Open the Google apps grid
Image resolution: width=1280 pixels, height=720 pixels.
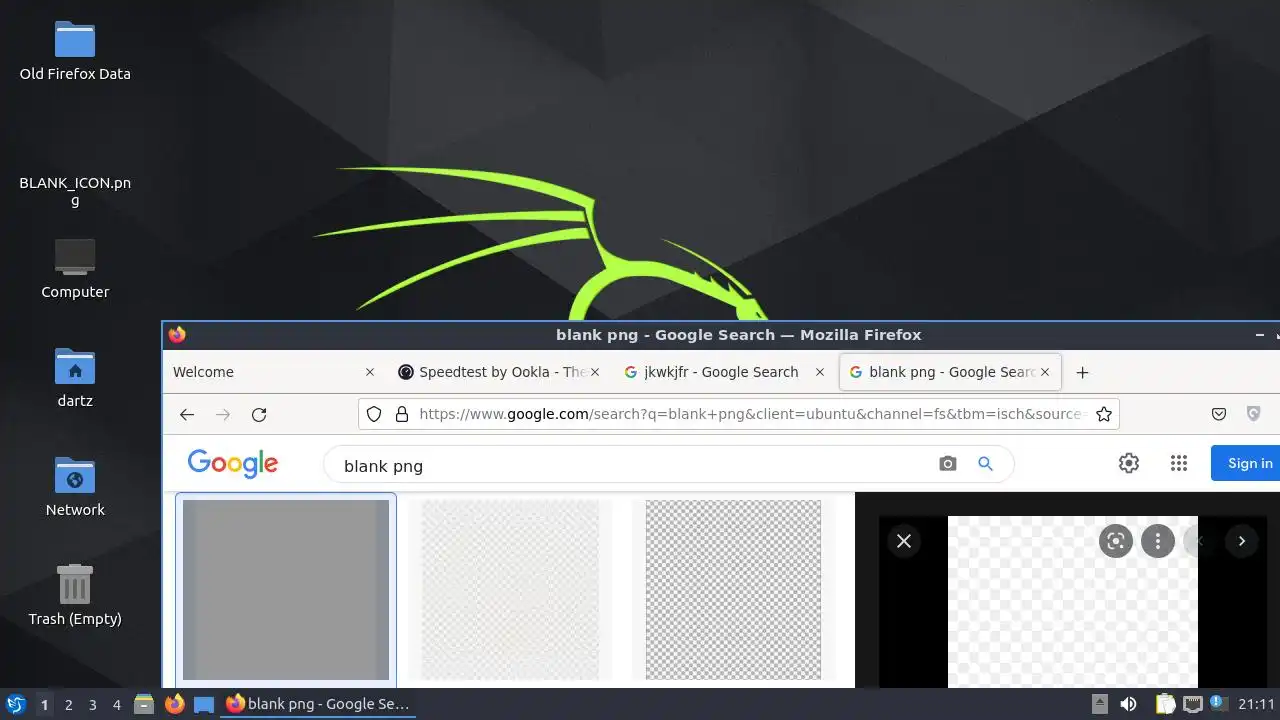click(x=1179, y=463)
